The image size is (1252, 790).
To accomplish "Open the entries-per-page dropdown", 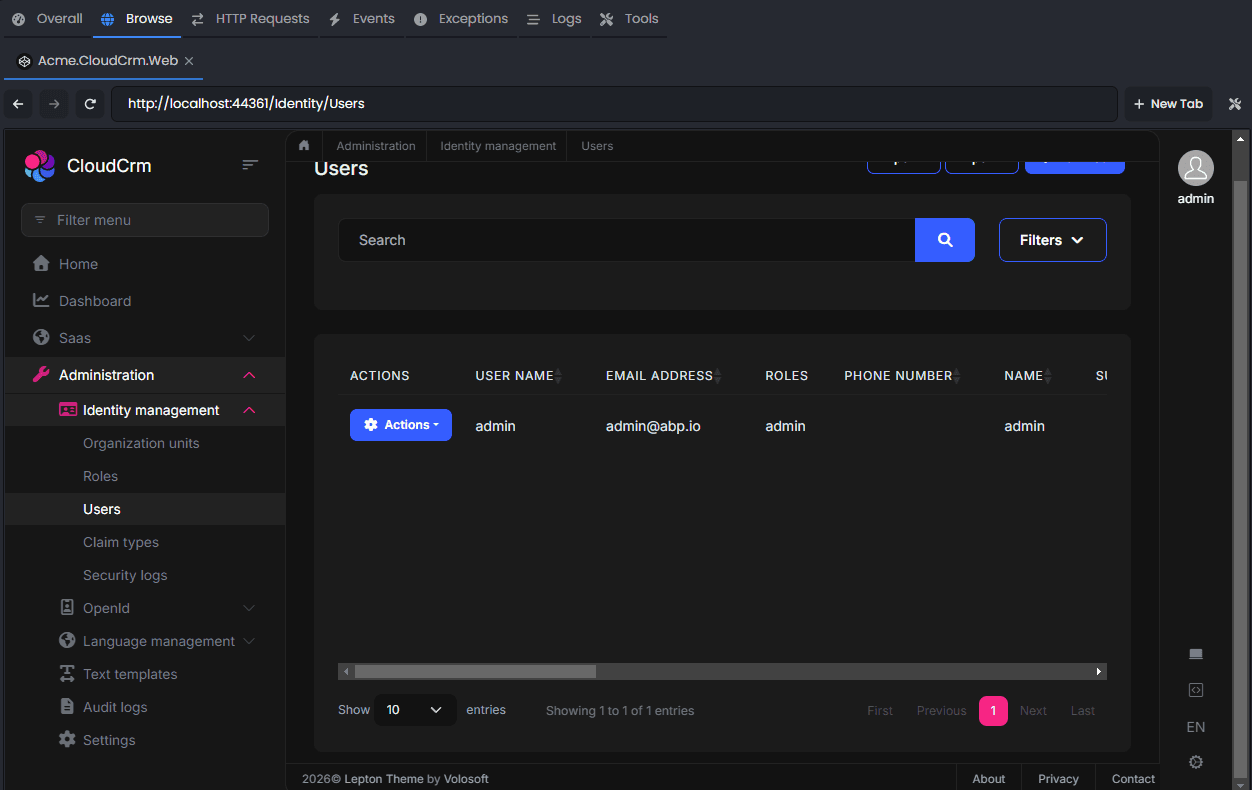I will click(x=414, y=710).
